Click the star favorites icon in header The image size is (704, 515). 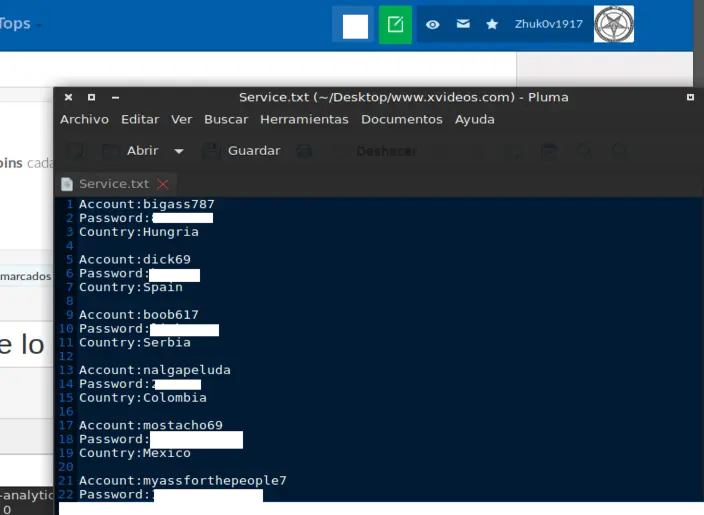click(492, 24)
